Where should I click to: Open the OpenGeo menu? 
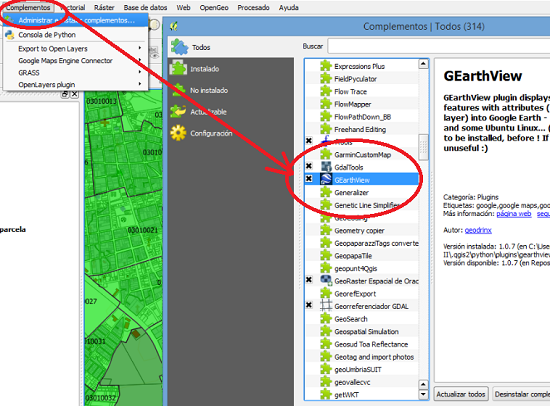tap(214, 7)
